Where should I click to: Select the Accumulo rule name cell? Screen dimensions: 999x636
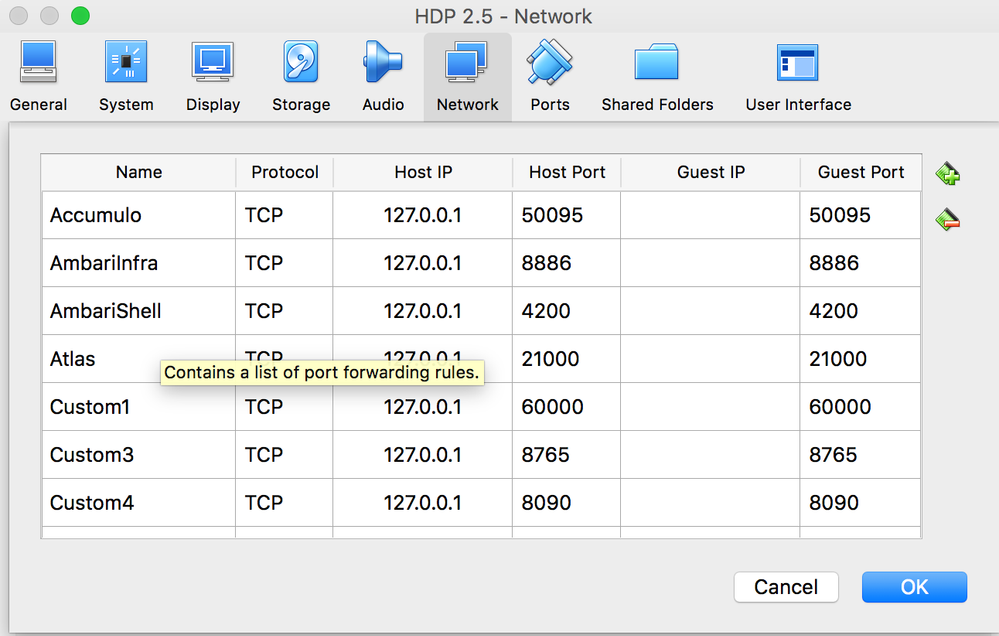pos(139,215)
